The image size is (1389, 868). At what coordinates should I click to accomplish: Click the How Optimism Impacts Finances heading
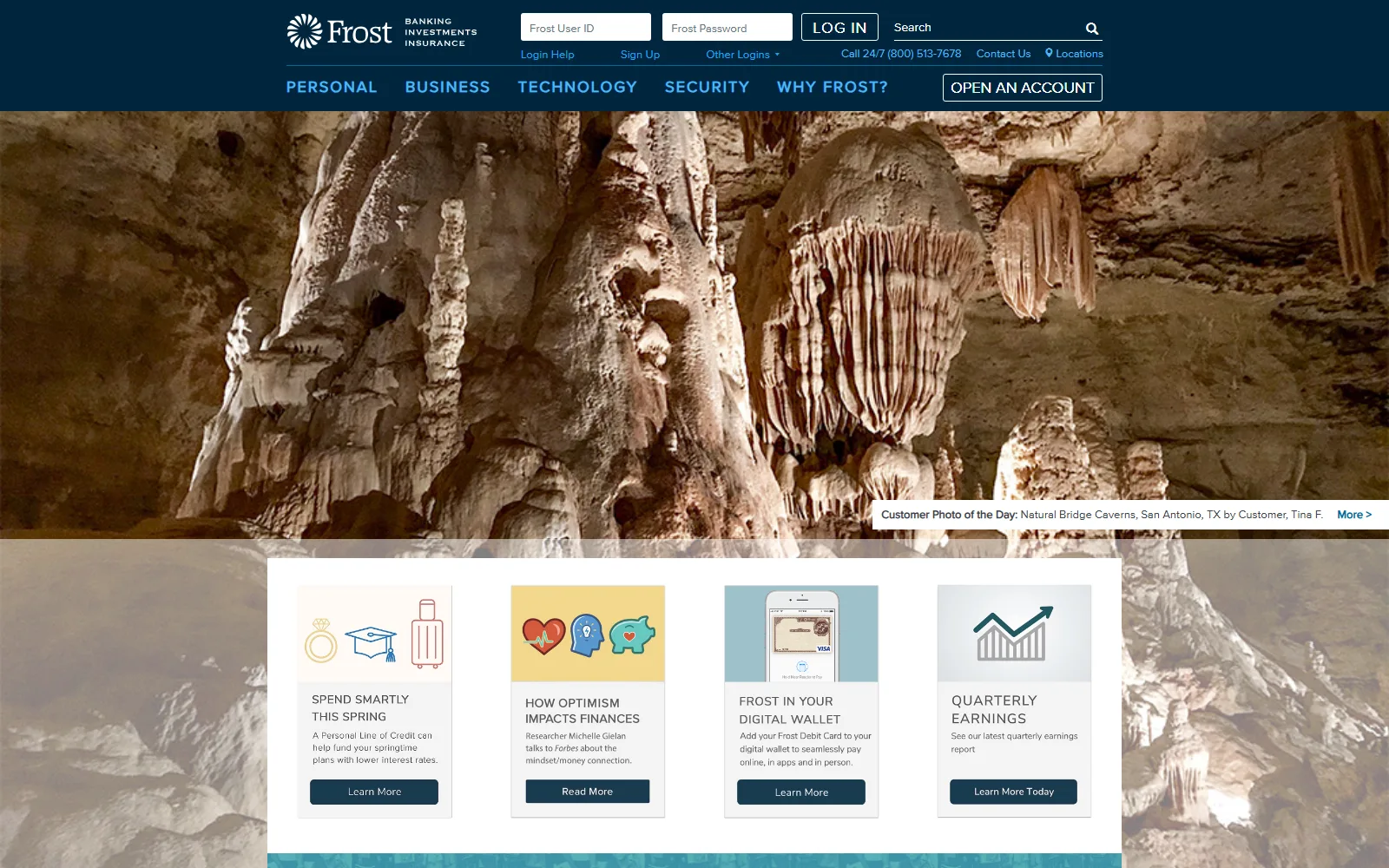pyautogui.click(x=583, y=711)
